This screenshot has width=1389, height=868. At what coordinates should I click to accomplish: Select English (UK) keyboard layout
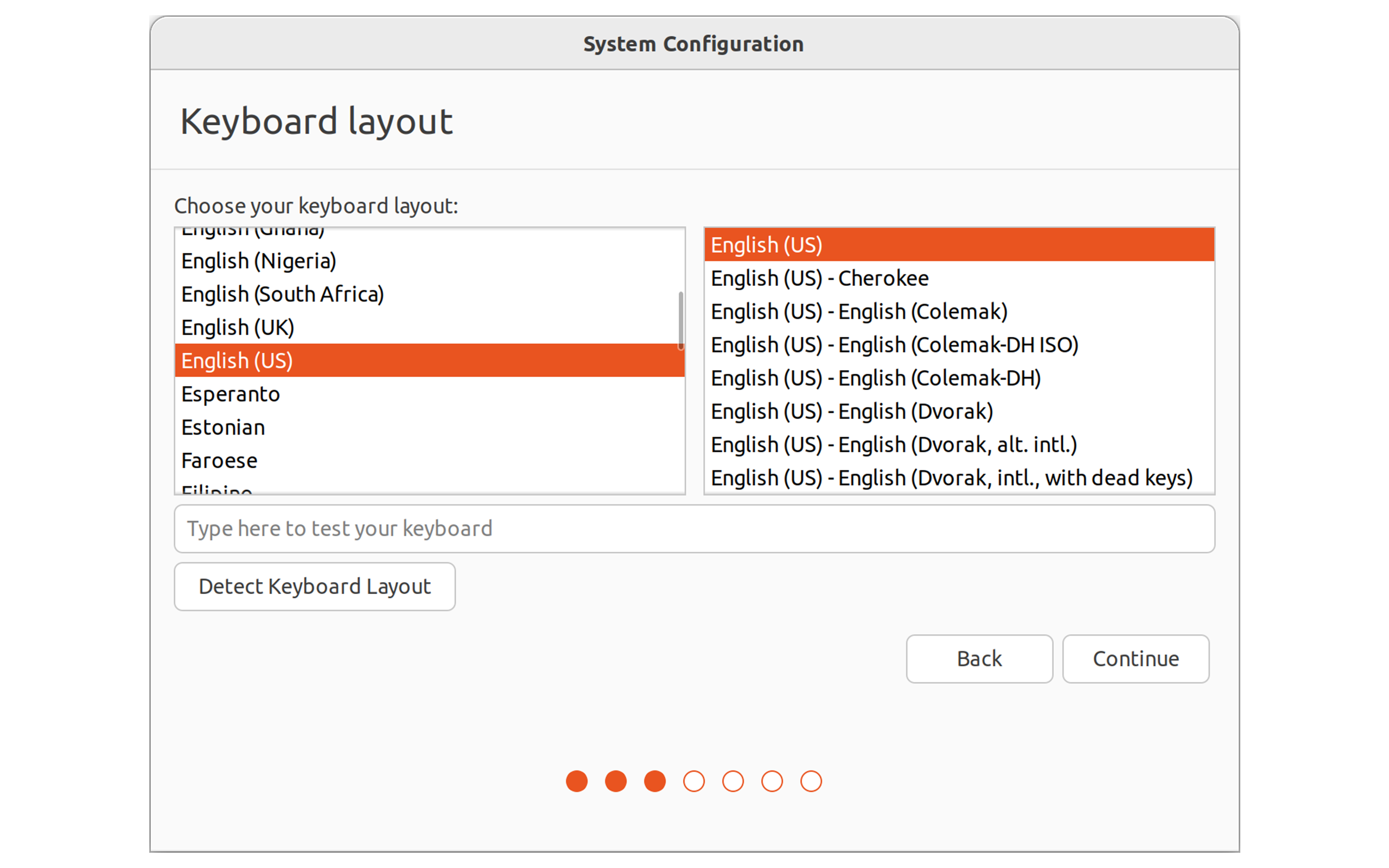coord(237,327)
